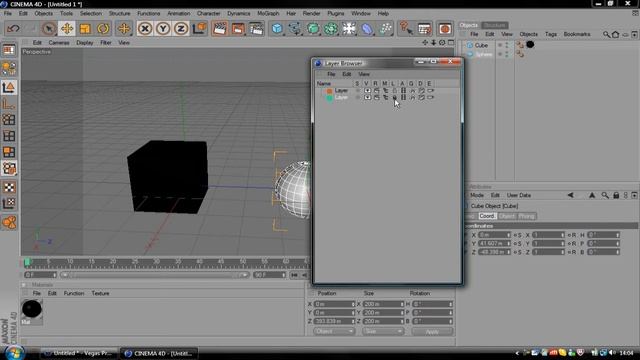Activate the Scale tool

coord(85,29)
